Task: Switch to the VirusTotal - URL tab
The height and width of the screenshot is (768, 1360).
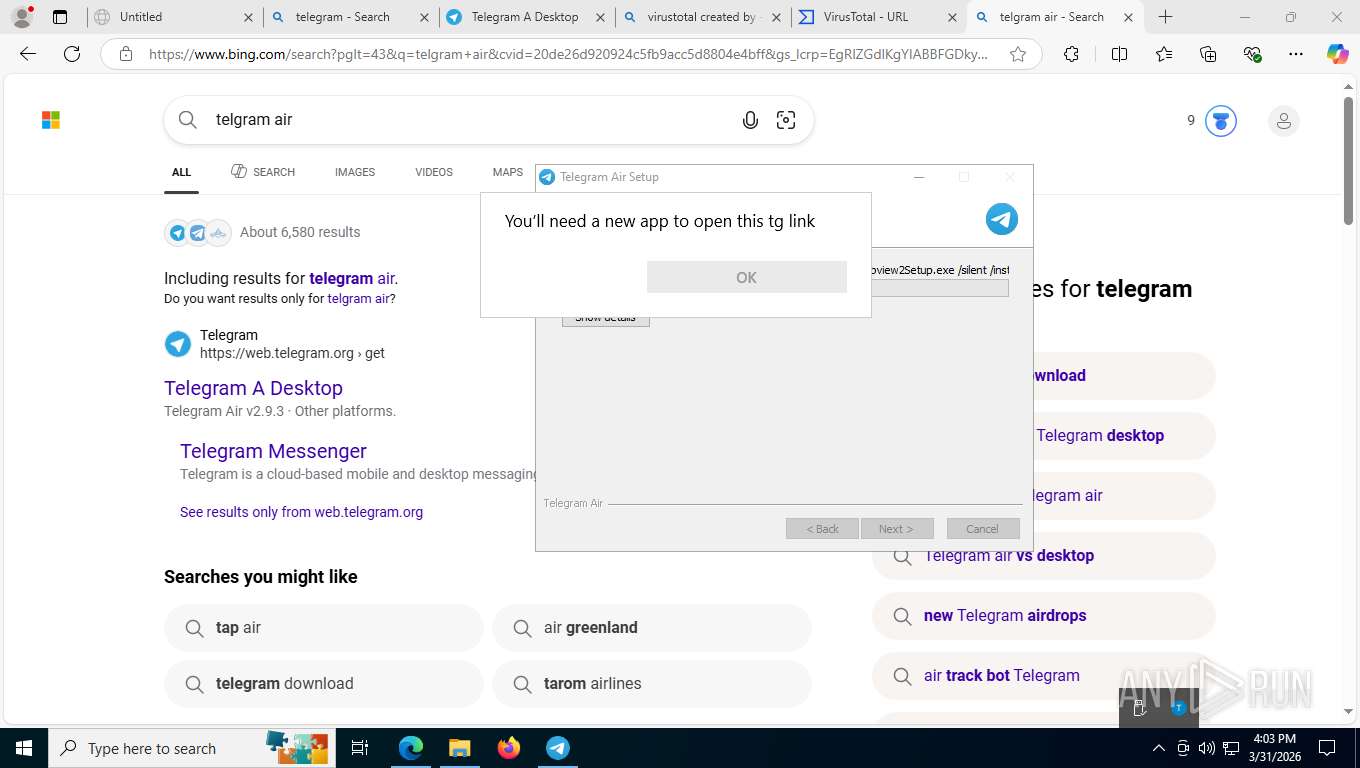Action: click(879, 17)
